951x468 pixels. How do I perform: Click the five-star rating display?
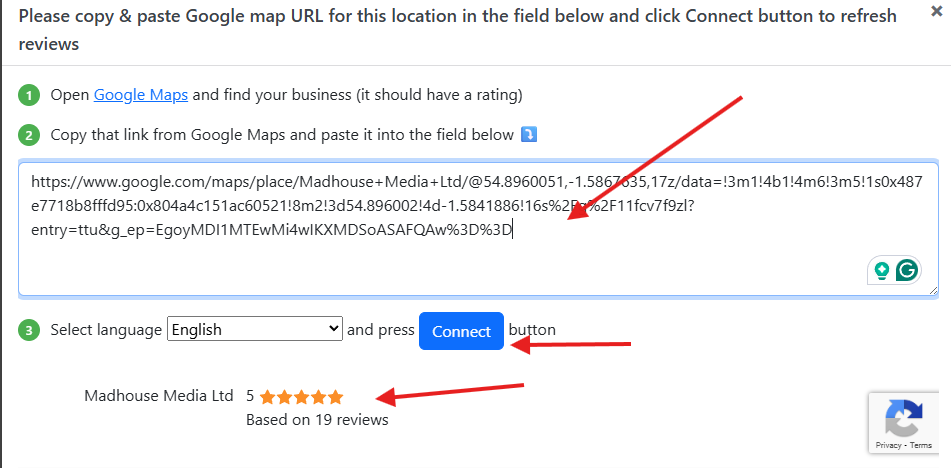[x=301, y=398]
